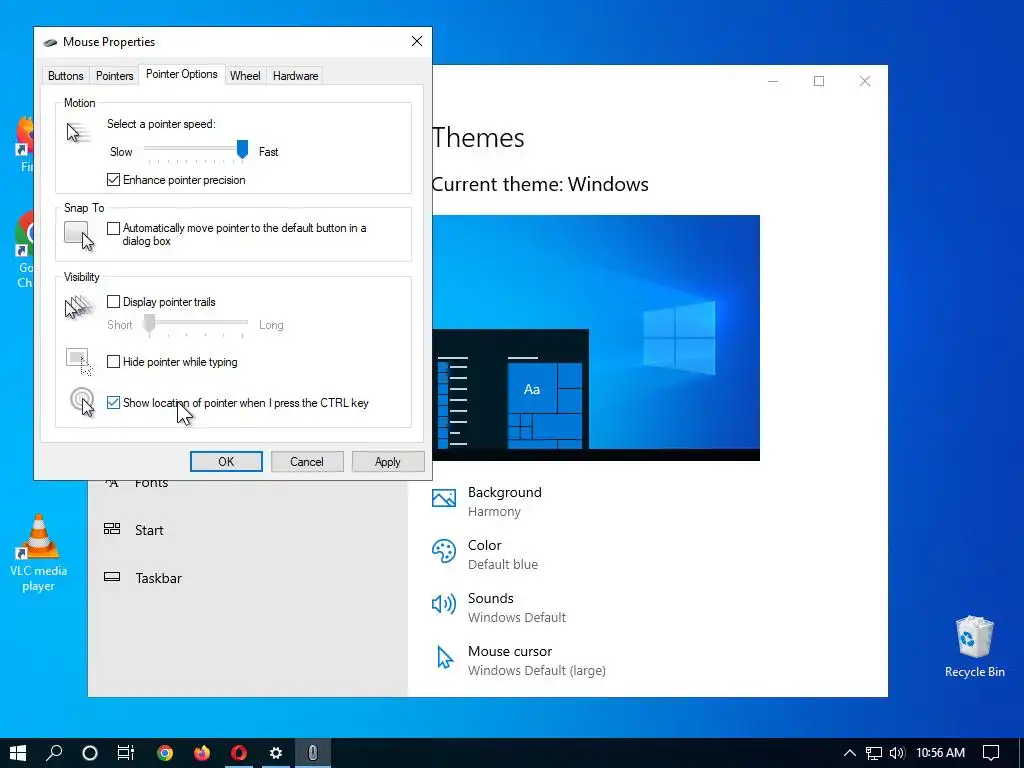1024x768 pixels.
Task: Click Mouse Properties taskbar button
Action: point(313,753)
